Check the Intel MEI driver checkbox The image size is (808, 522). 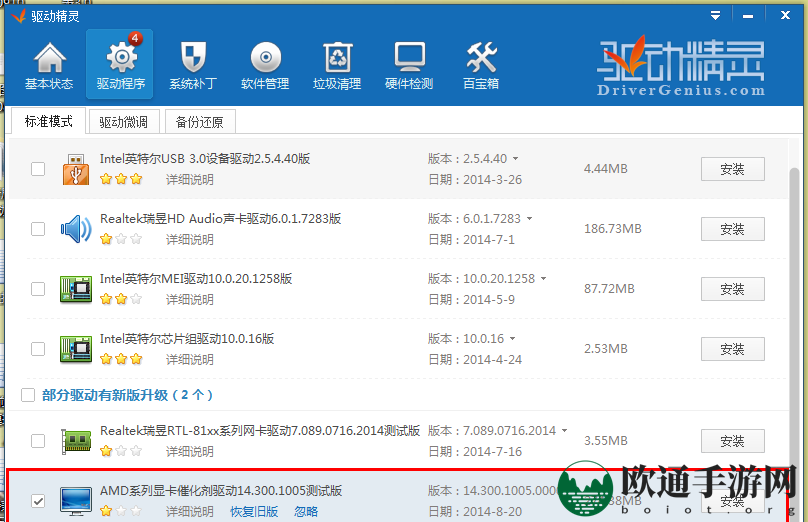coord(38,289)
